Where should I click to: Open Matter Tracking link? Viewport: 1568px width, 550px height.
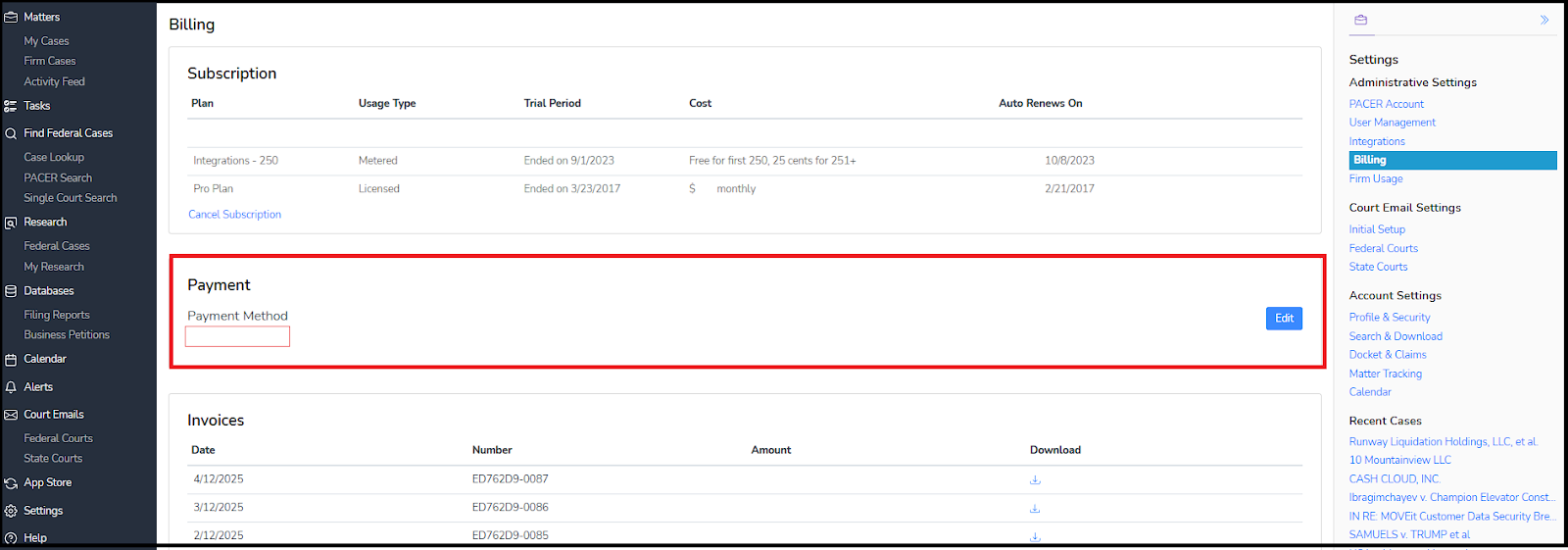click(x=1385, y=374)
